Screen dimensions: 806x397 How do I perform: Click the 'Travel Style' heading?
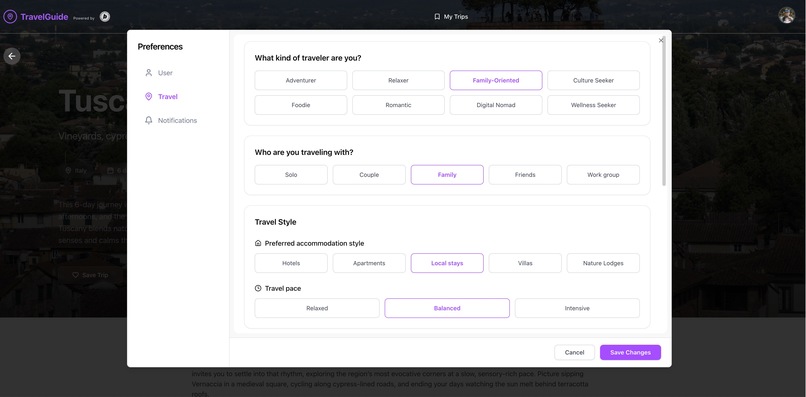276,222
